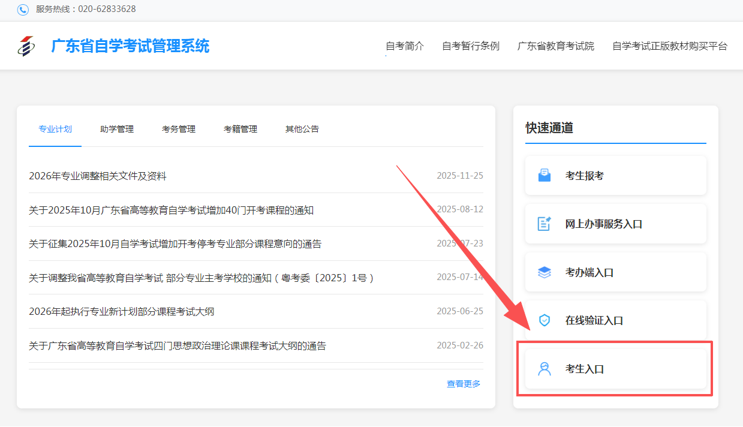The height and width of the screenshot is (427, 743).
Task: Click the 网上办事服务入口 document icon
Action: [x=544, y=224]
